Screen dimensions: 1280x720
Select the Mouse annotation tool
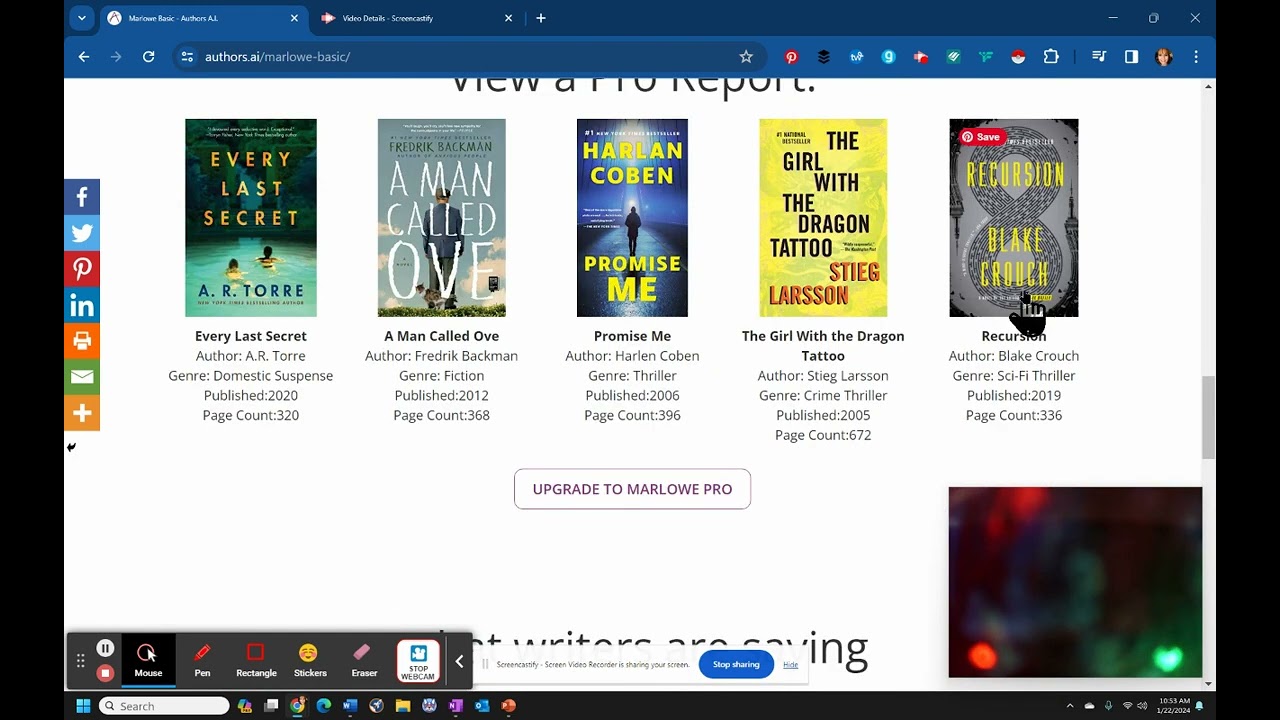pyautogui.click(x=148, y=661)
